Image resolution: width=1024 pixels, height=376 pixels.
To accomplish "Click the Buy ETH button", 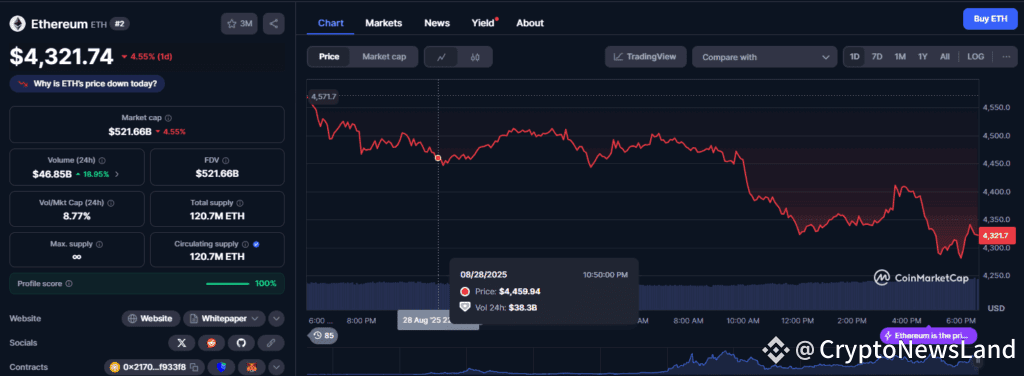I will click(990, 19).
